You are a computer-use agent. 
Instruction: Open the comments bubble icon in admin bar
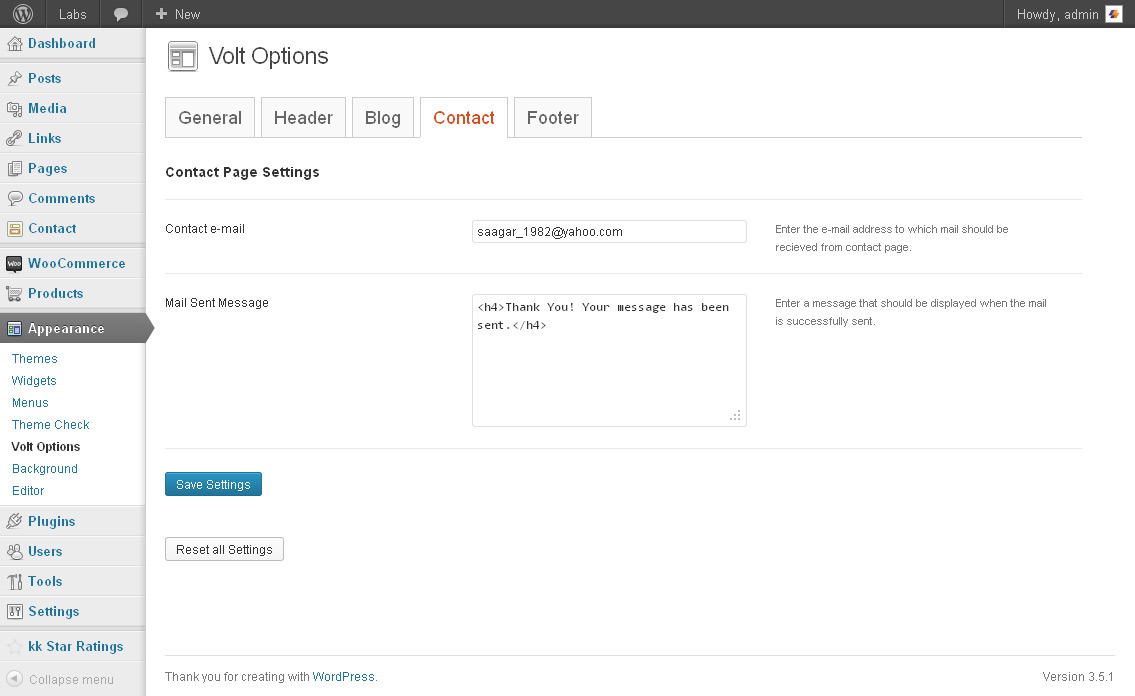click(120, 14)
